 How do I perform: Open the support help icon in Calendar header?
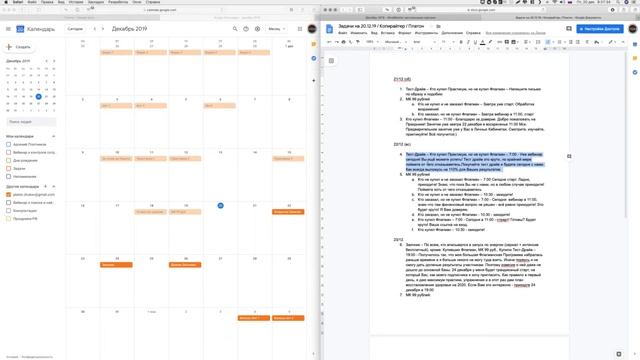(246, 29)
